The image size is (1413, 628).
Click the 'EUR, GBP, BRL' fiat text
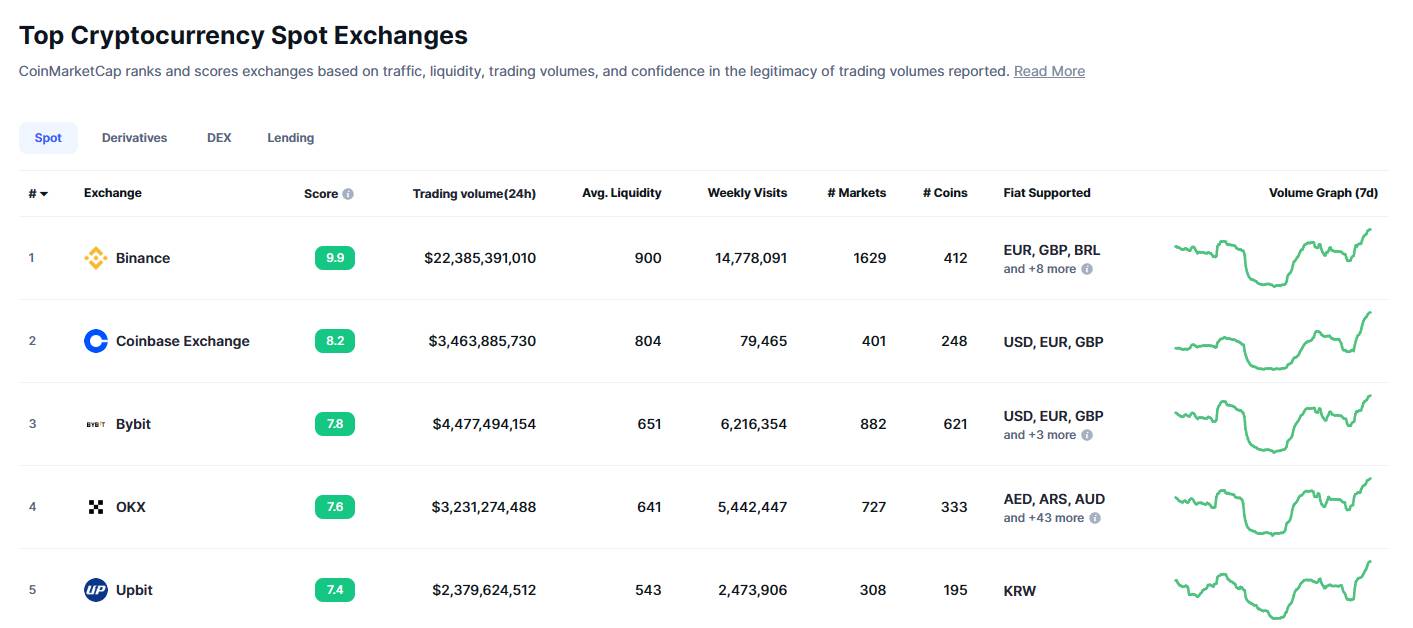click(1052, 250)
